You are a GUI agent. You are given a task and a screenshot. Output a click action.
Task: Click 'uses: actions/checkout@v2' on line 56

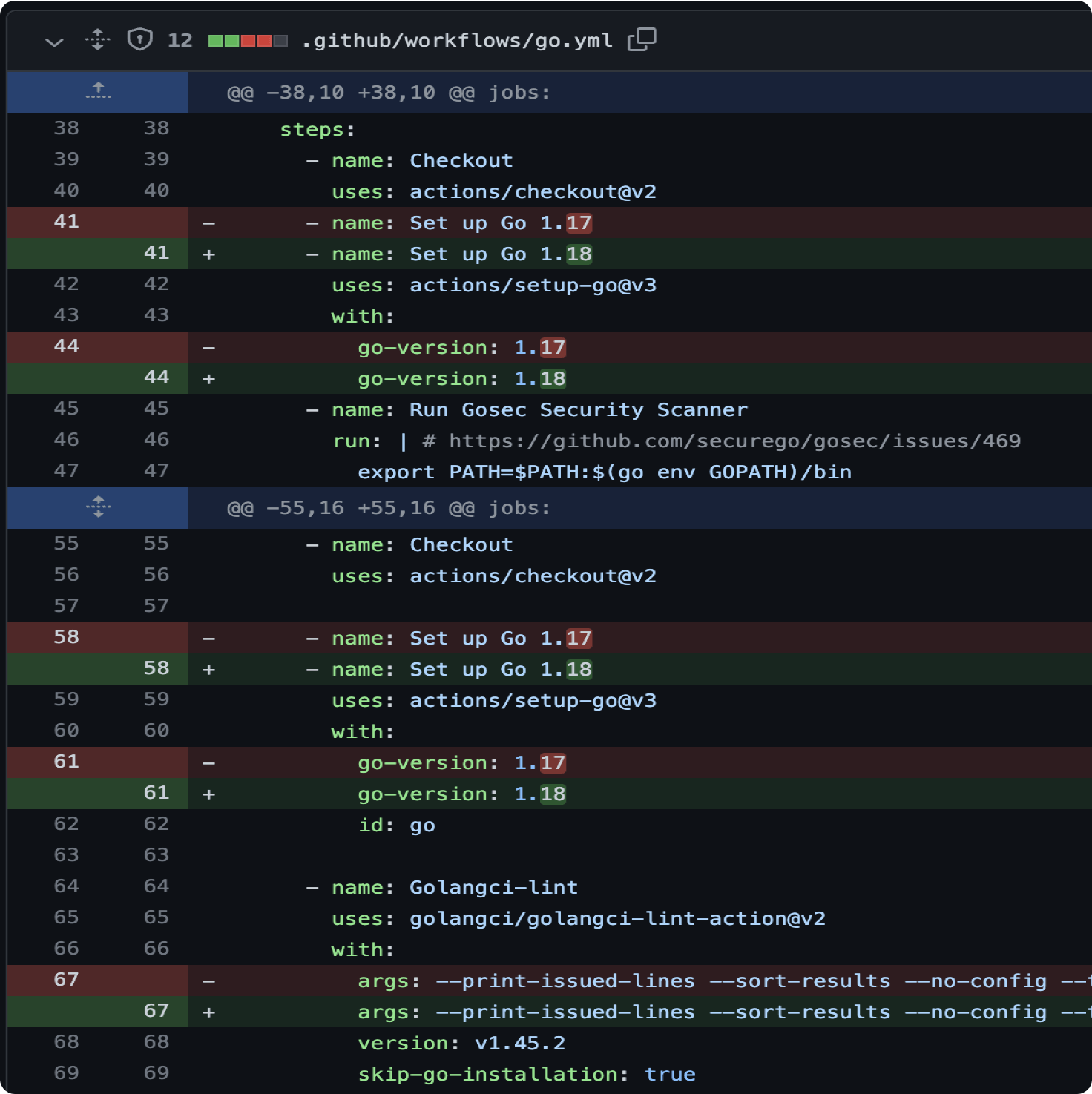tap(494, 576)
